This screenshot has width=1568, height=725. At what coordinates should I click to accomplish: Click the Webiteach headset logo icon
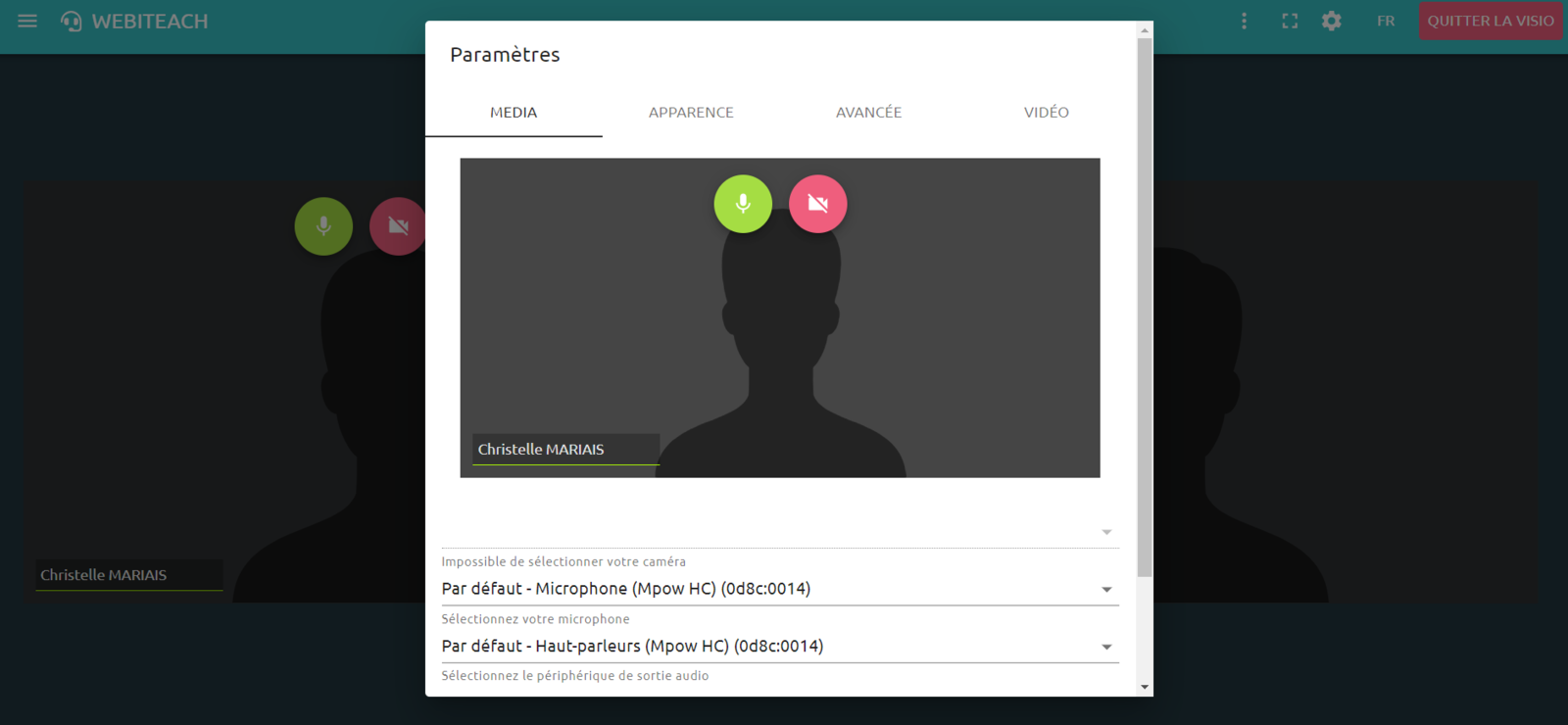(72, 21)
